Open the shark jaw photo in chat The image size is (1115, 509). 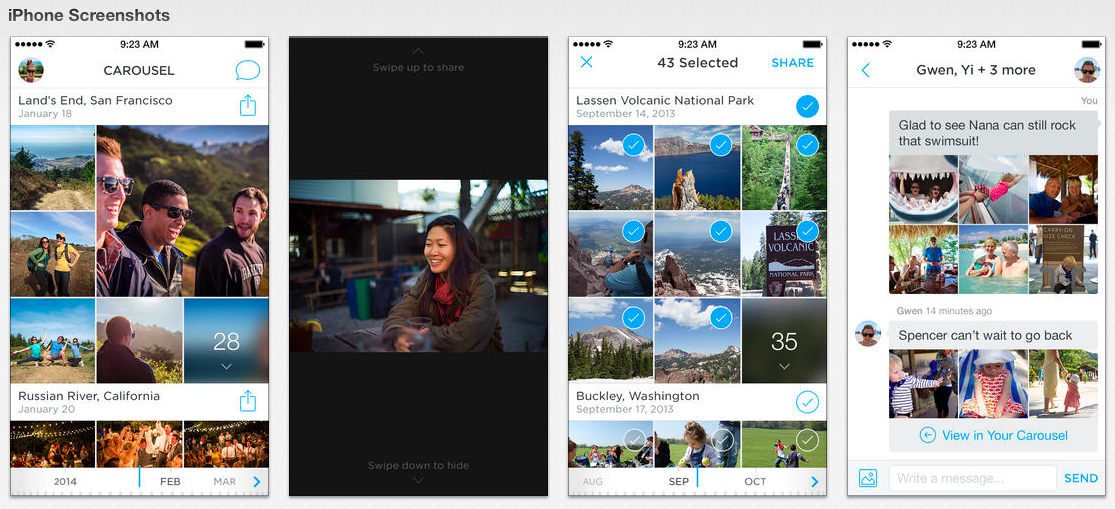(x=922, y=189)
